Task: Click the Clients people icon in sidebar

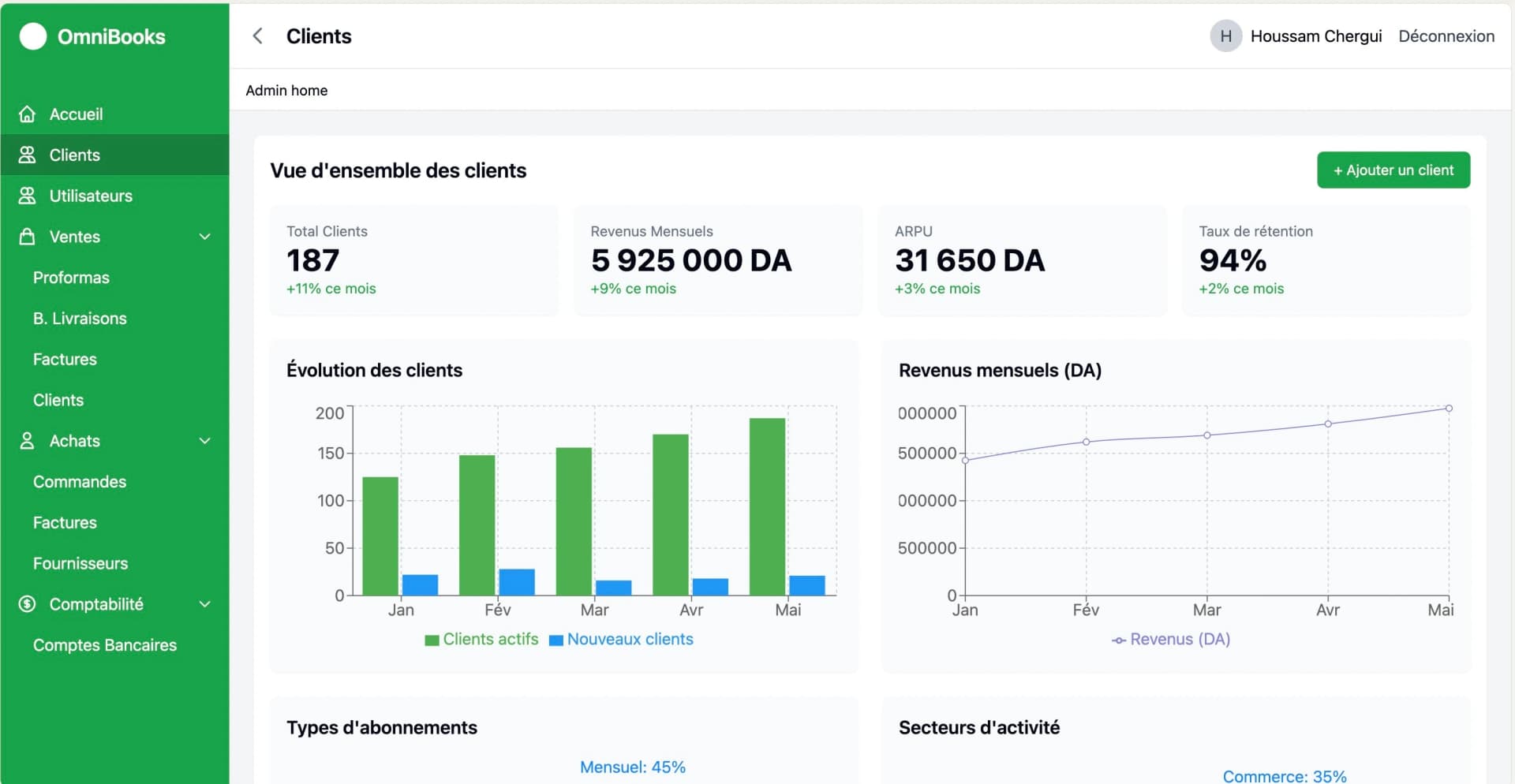Action: (28, 155)
